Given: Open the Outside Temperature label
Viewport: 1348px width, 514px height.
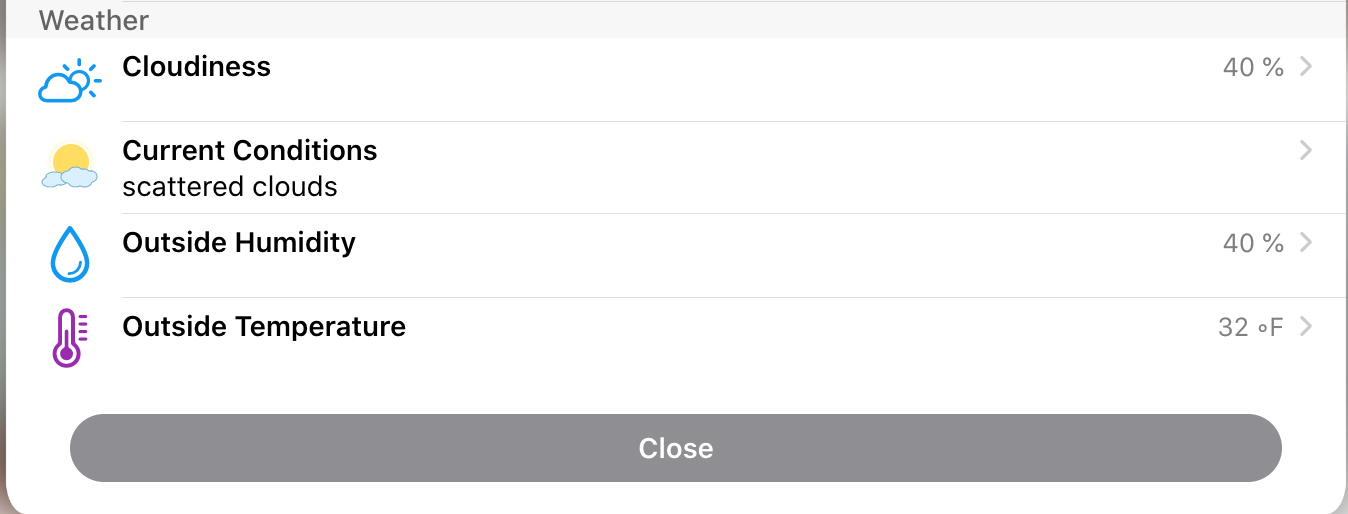Looking at the screenshot, I should point(263,327).
